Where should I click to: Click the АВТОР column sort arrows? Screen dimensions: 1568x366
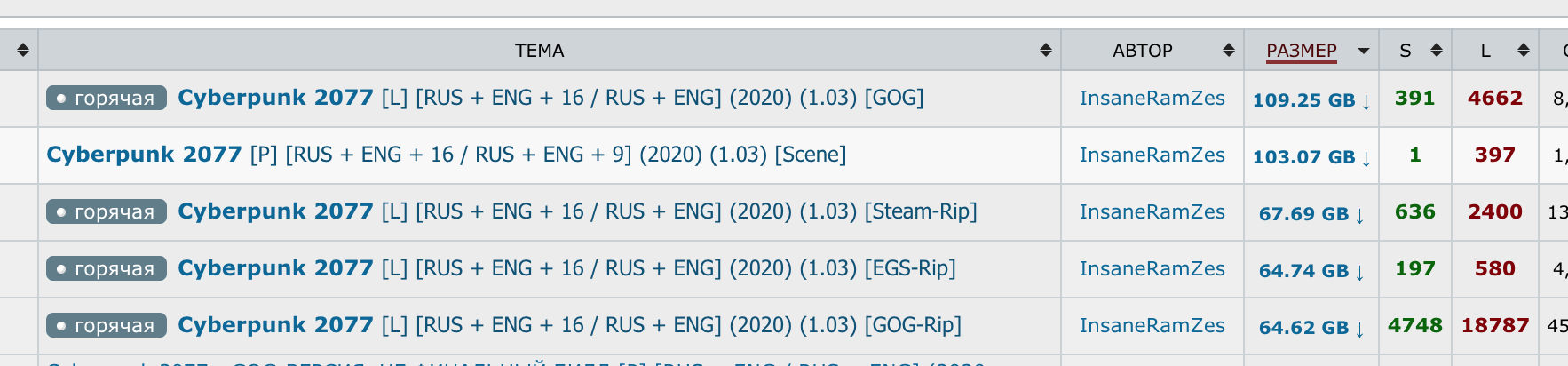coord(1229,51)
